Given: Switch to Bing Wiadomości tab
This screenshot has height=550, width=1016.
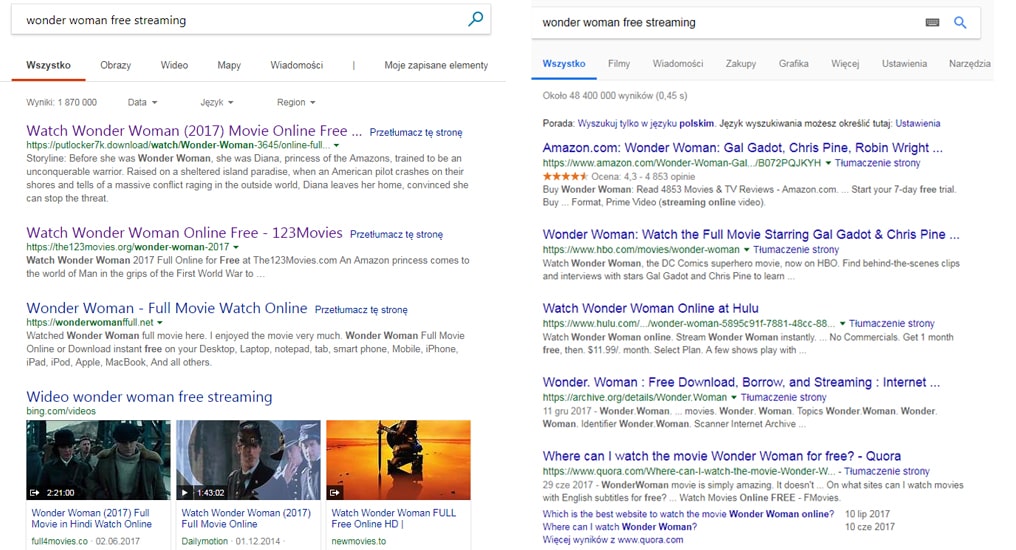Looking at the screenshot, I should pos(296,65).
